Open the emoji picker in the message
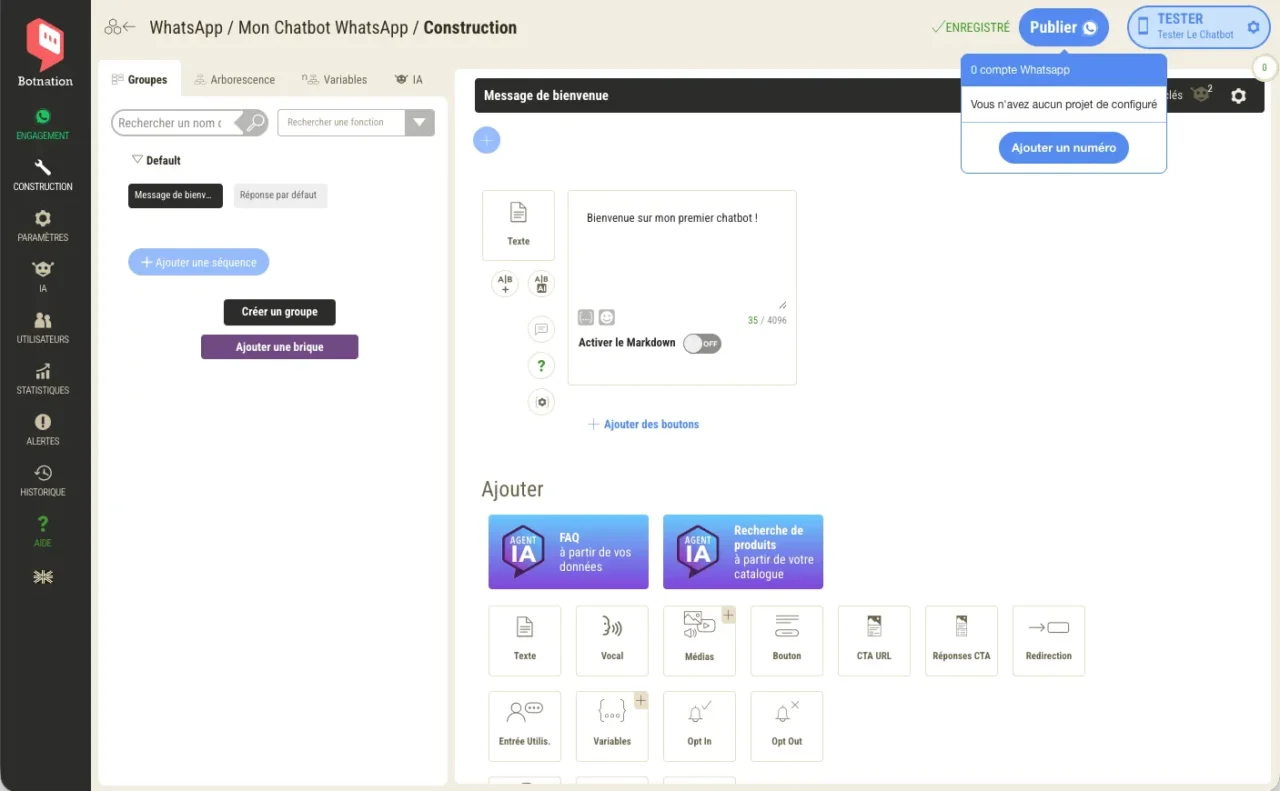1280x791 pixels. pos(607,317)
